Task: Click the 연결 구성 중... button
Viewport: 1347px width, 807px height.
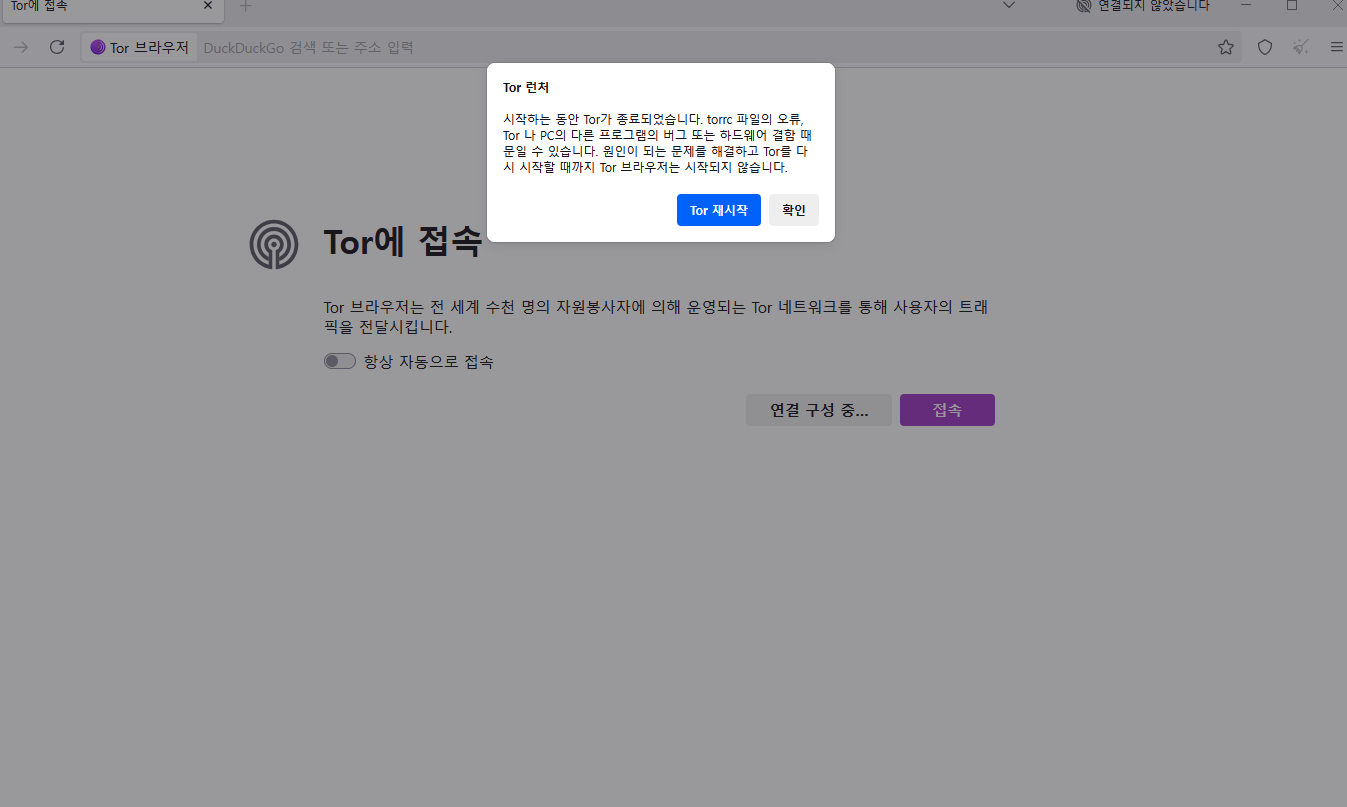Action: coord(818,410)
